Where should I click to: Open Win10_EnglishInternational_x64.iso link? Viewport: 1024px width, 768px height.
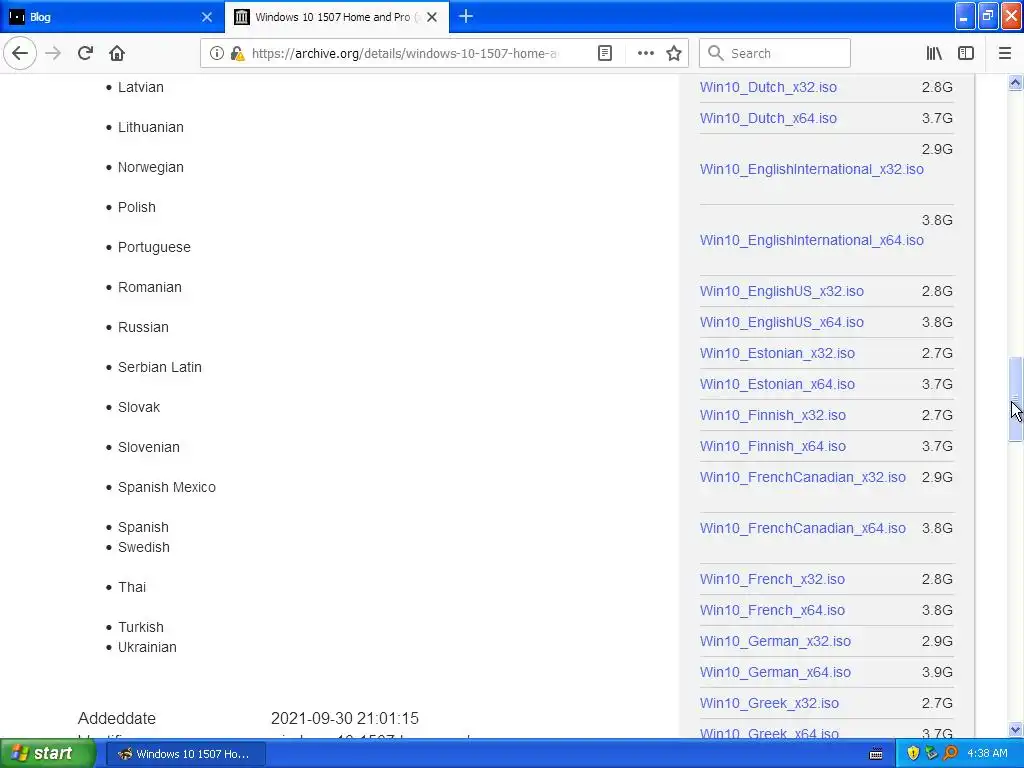pyautogui.click(x=812, y=240)
